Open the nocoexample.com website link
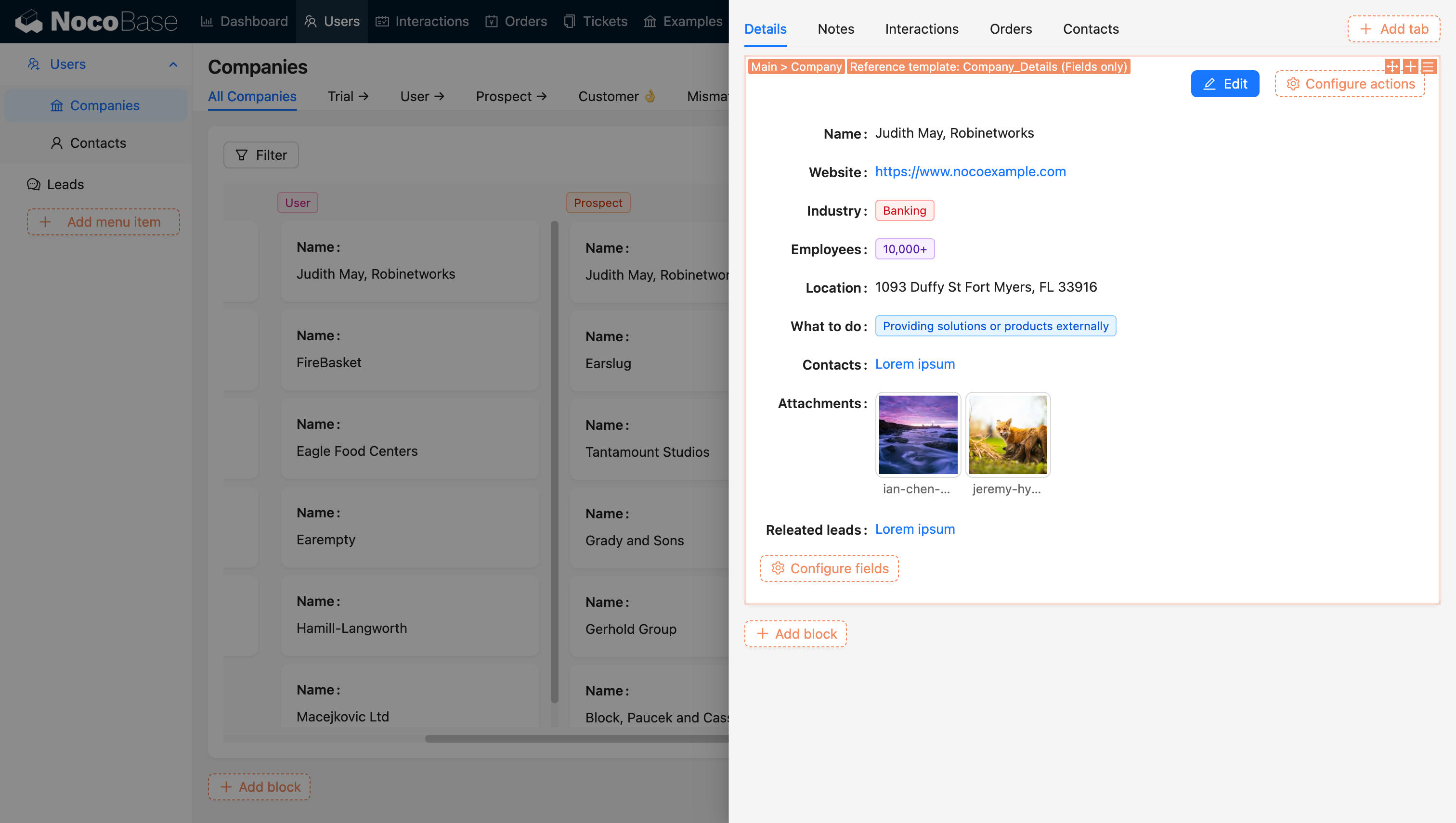Viewport: 1456px width, 823px height. (970, 171)
